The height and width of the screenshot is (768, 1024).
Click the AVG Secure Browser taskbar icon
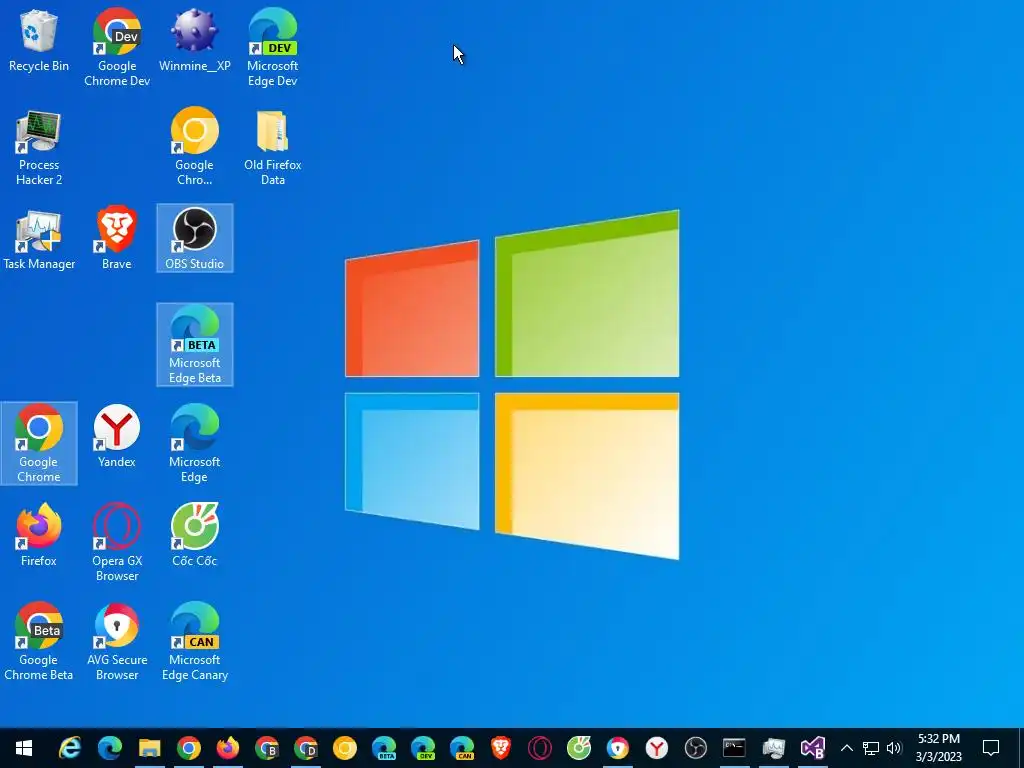click(x=618, y=748)
